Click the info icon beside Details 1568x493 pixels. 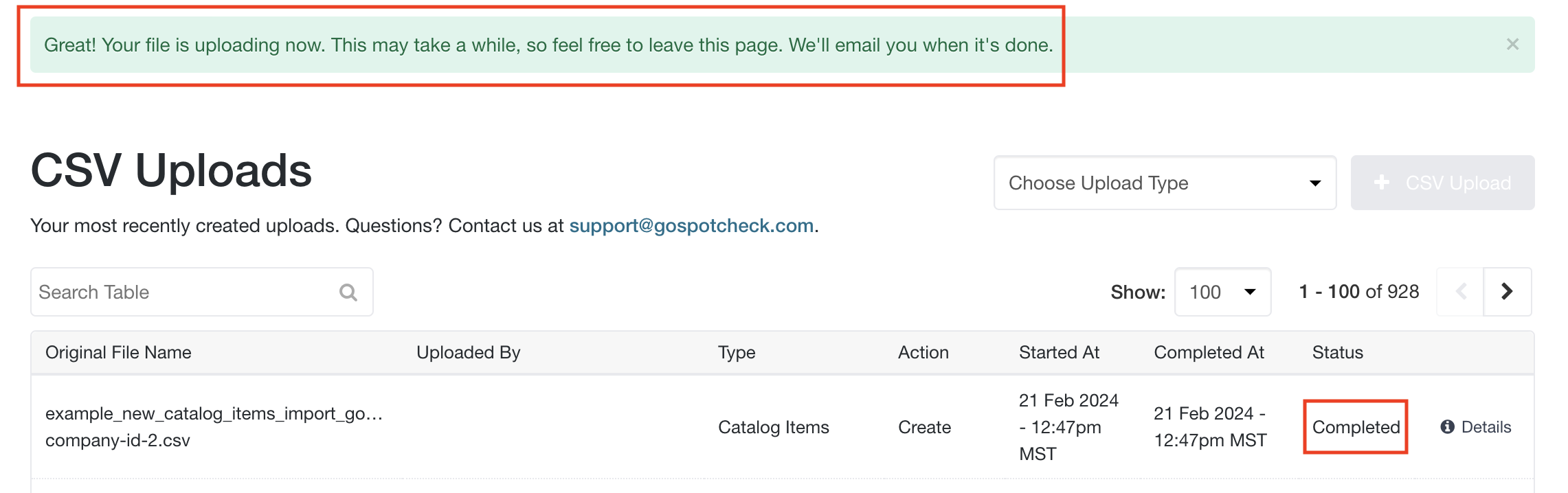point(1448,427)
